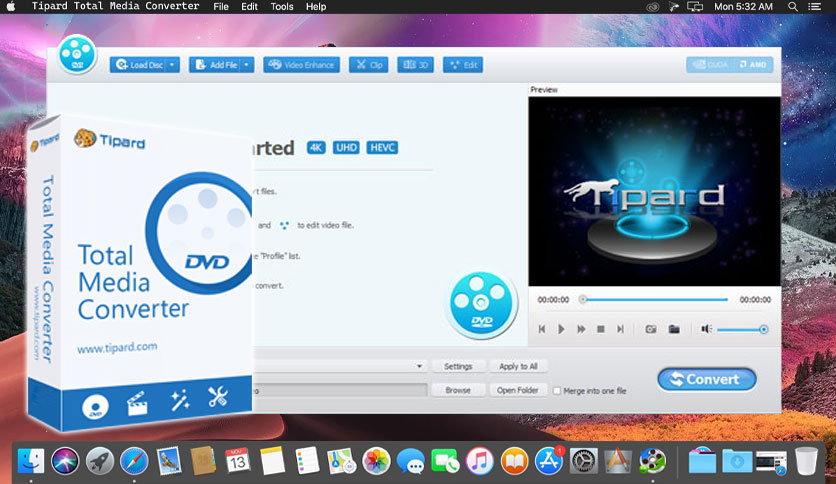The height and width of the screenshot is (484, 836).
Task: Expand the Add File dropdown arrow
Action: pos(247,65)
